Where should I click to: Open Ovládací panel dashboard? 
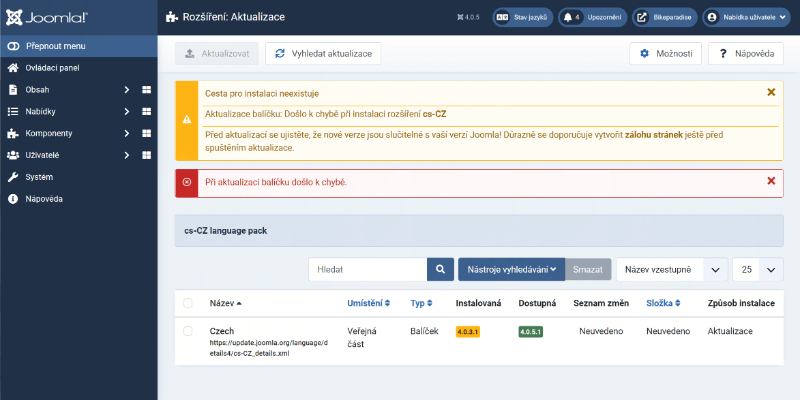79,68
